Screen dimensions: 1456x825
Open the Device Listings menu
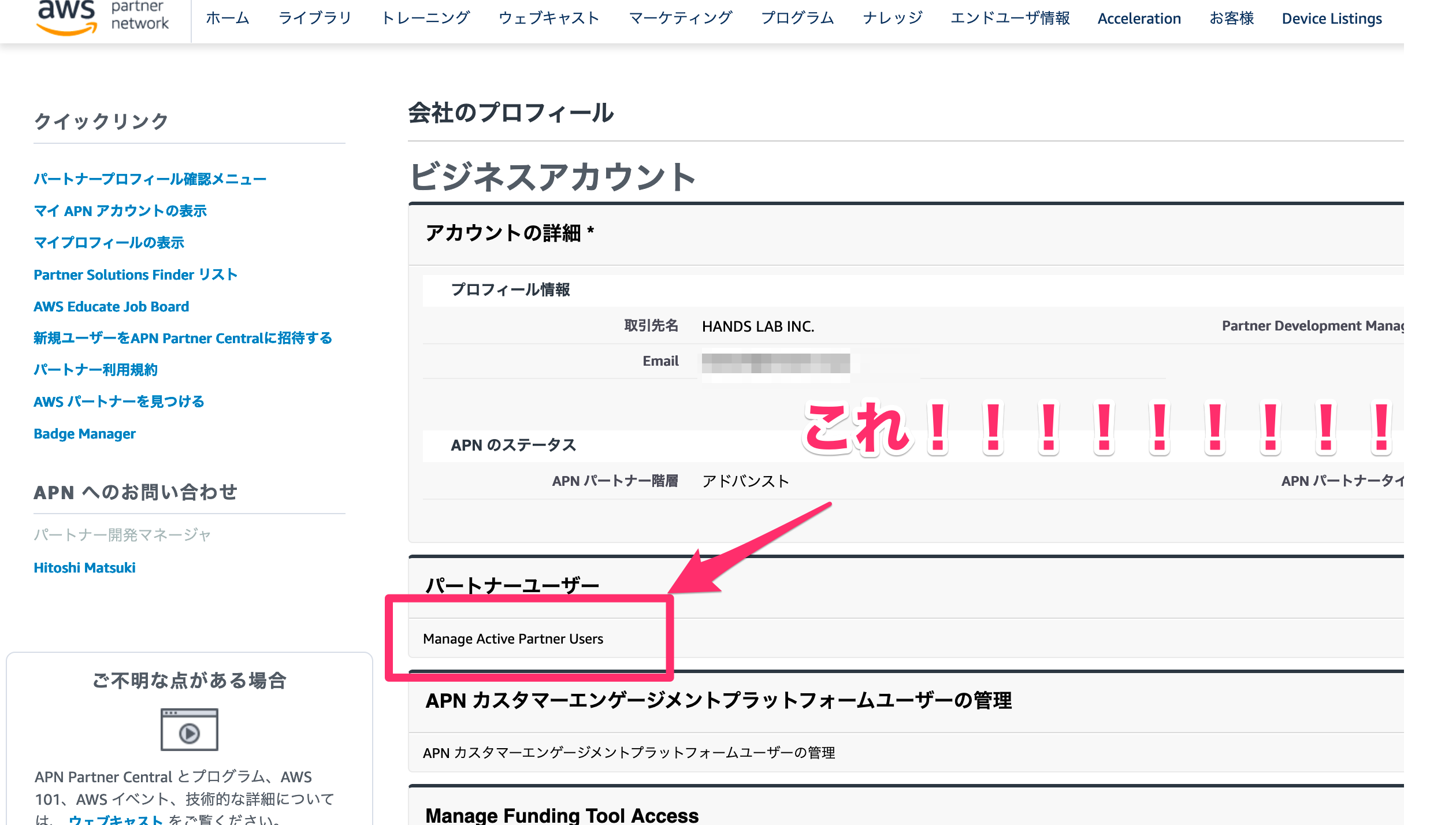1331,18
